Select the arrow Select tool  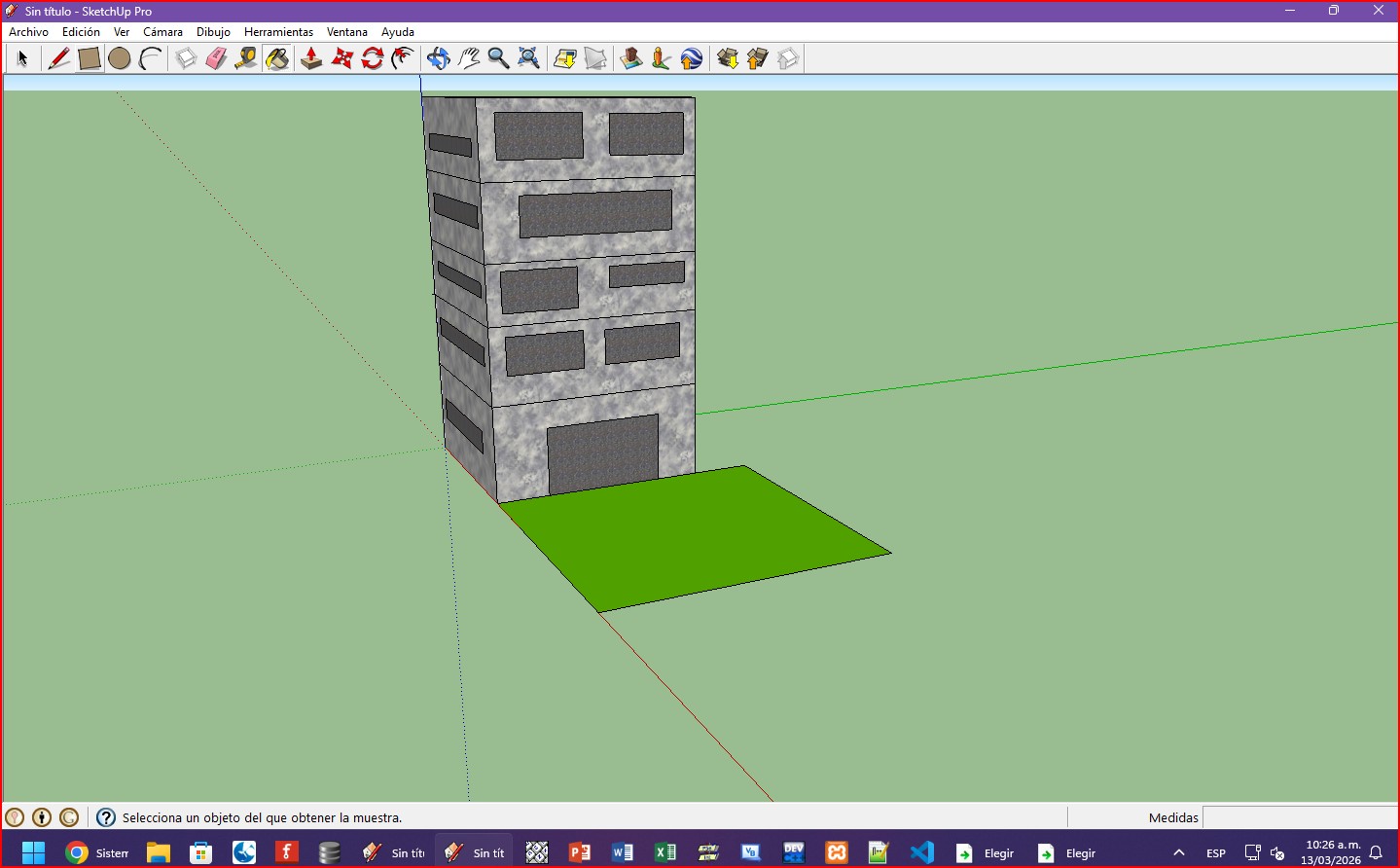(x=22, y=59)
